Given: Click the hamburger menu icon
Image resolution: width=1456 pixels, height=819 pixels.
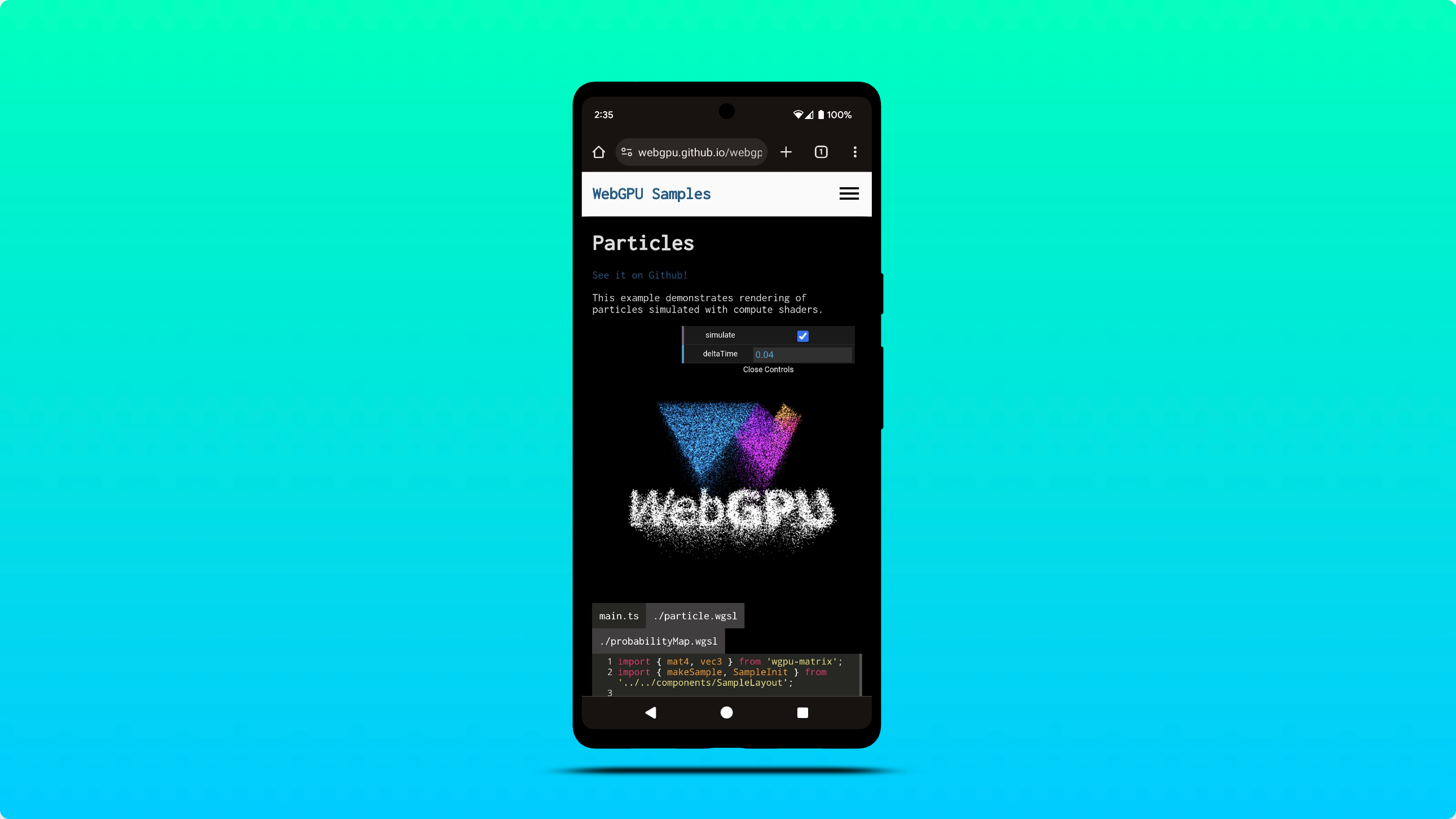Looking at the screenshot, I should pyautogui.click(x=849, y=193).
